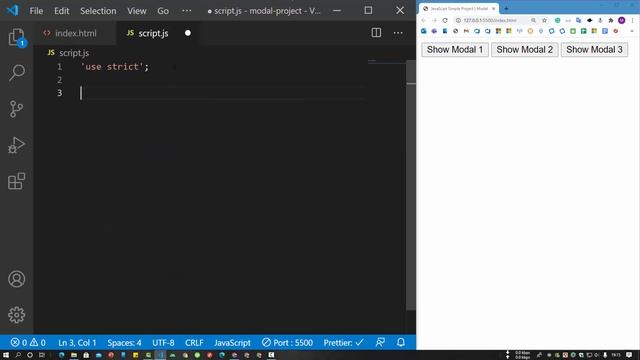Click the VS Code logo icon
This screenshot has height=360, width=640.
click(x=13, y=10)
